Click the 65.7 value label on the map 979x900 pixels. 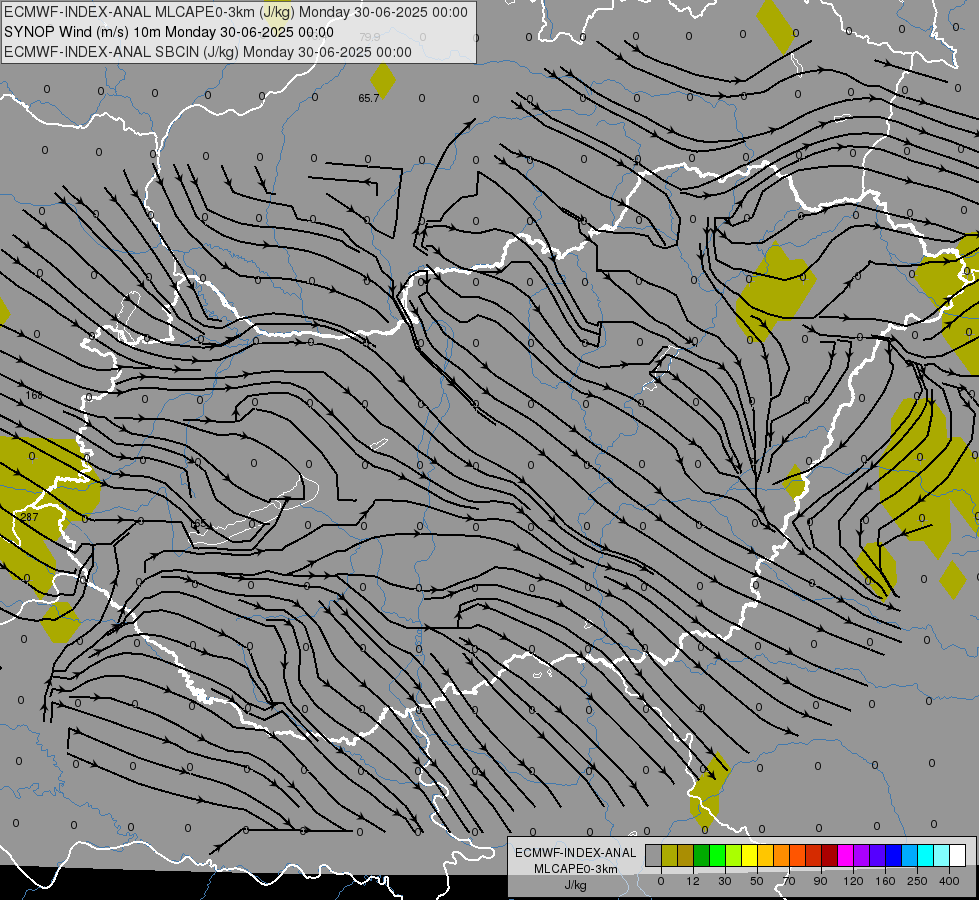(x=368, y=98)
